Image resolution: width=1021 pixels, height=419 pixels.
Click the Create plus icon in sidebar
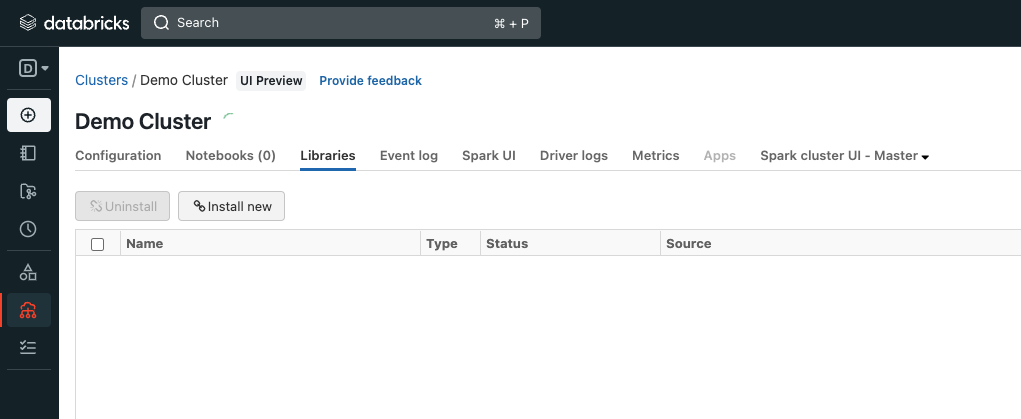tap(29, 115)
